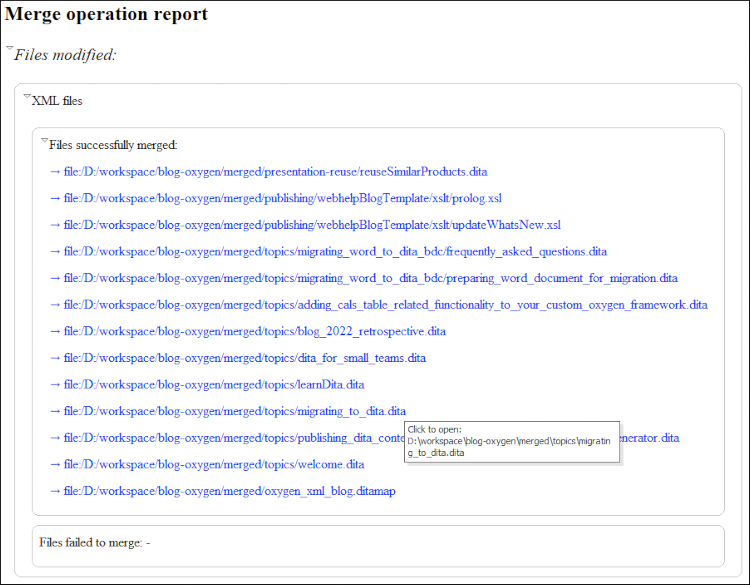The image size is (750, 585).
Task: Collapse the Files modified section
Action: point(9,50)
